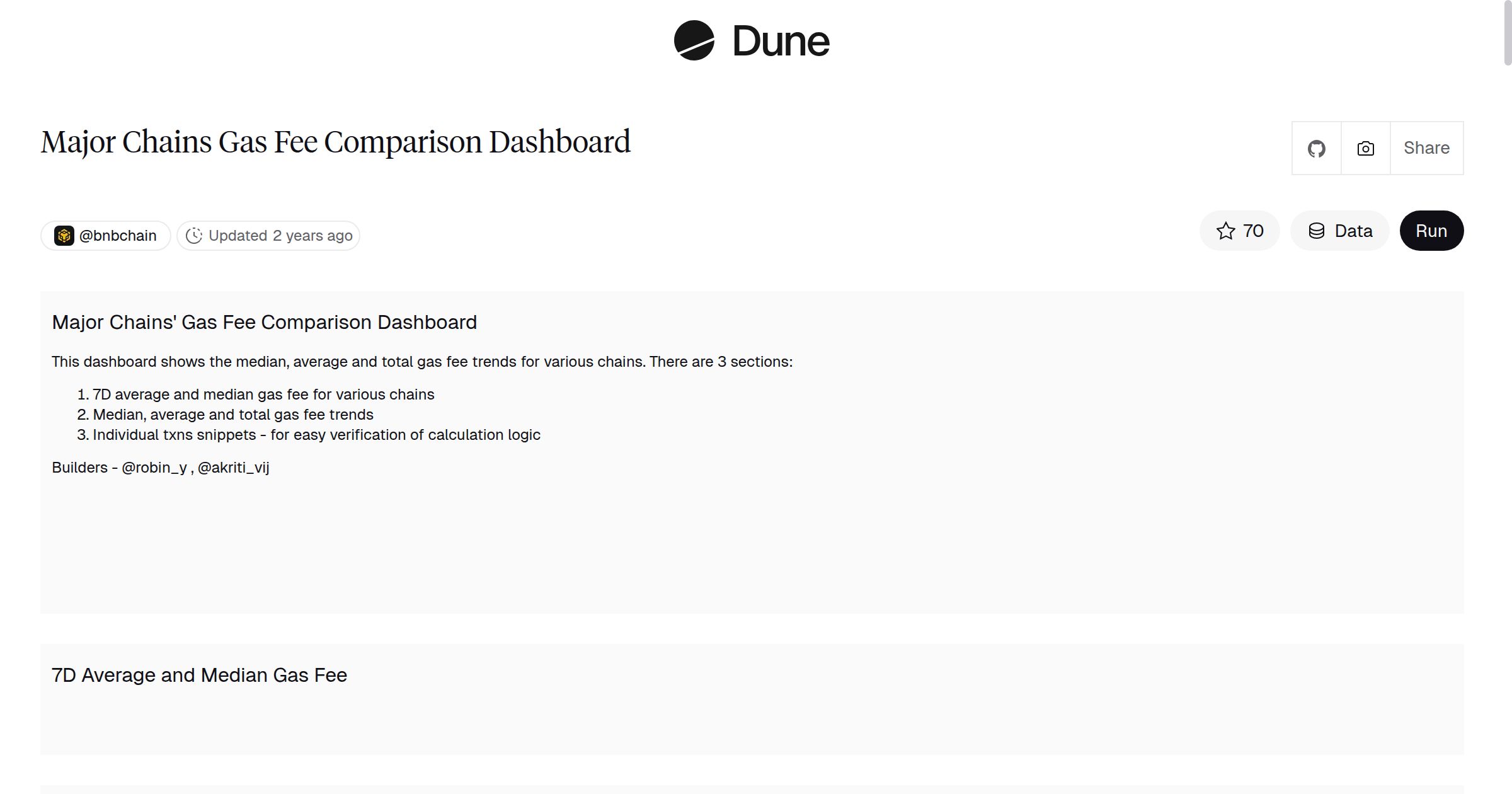Open the GitHub icon
Screen dimensions: 1512x794
click(x=1316, y=148)
